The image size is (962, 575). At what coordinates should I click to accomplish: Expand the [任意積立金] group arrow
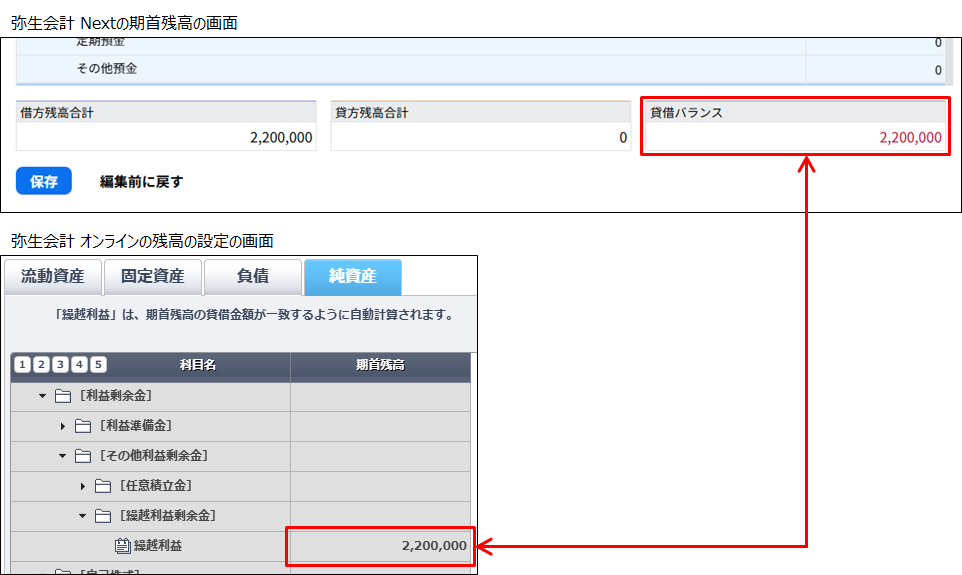click(83, 486)
